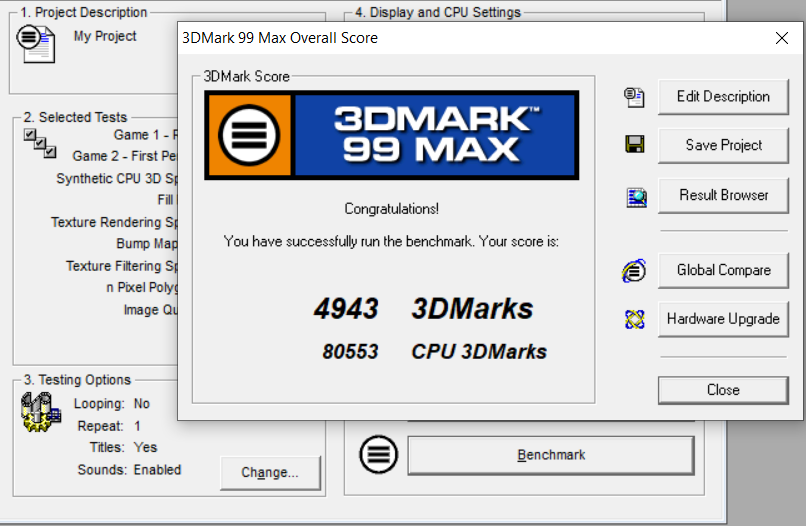Click the Game 1 test entry

145,135
